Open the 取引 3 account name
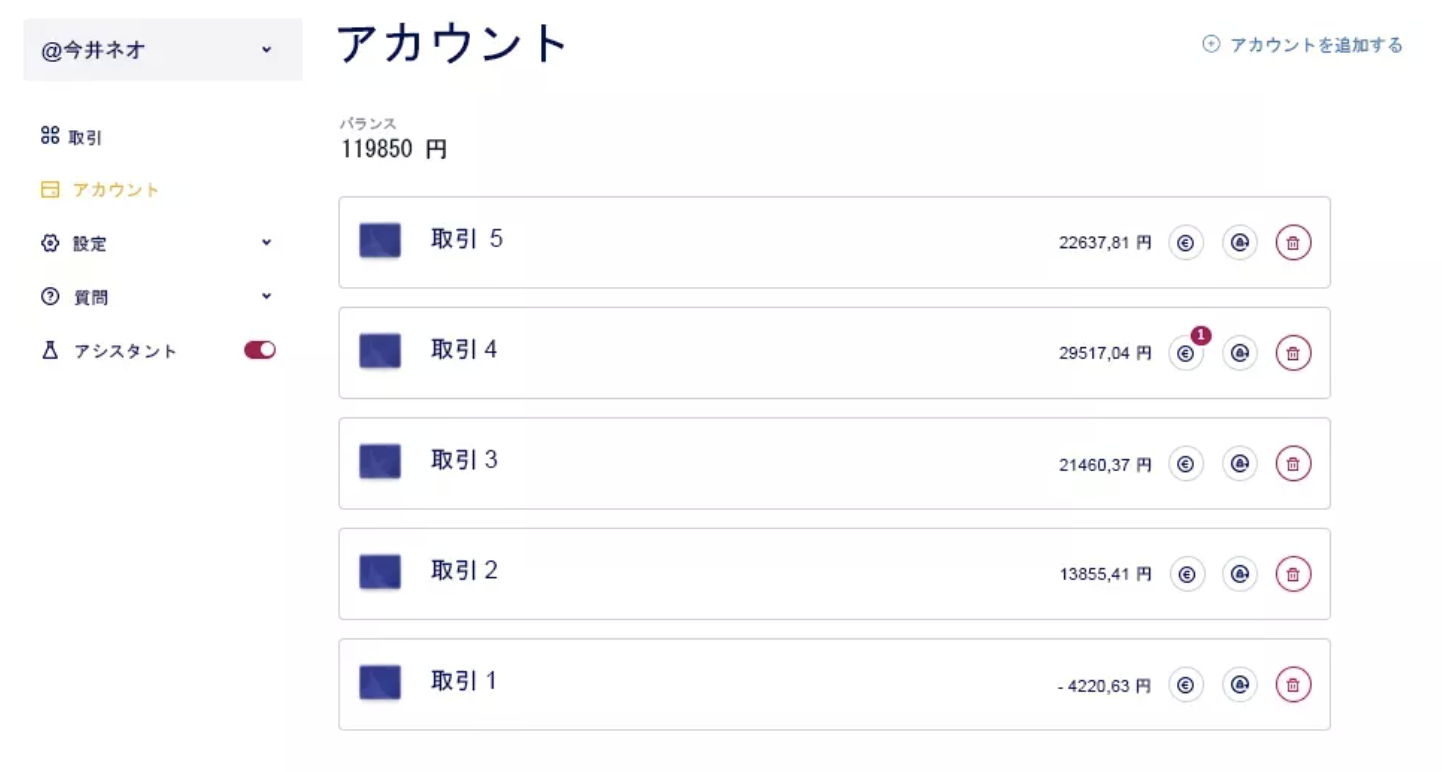Viewport: 1442px width, 772px height. click(464, 460)
